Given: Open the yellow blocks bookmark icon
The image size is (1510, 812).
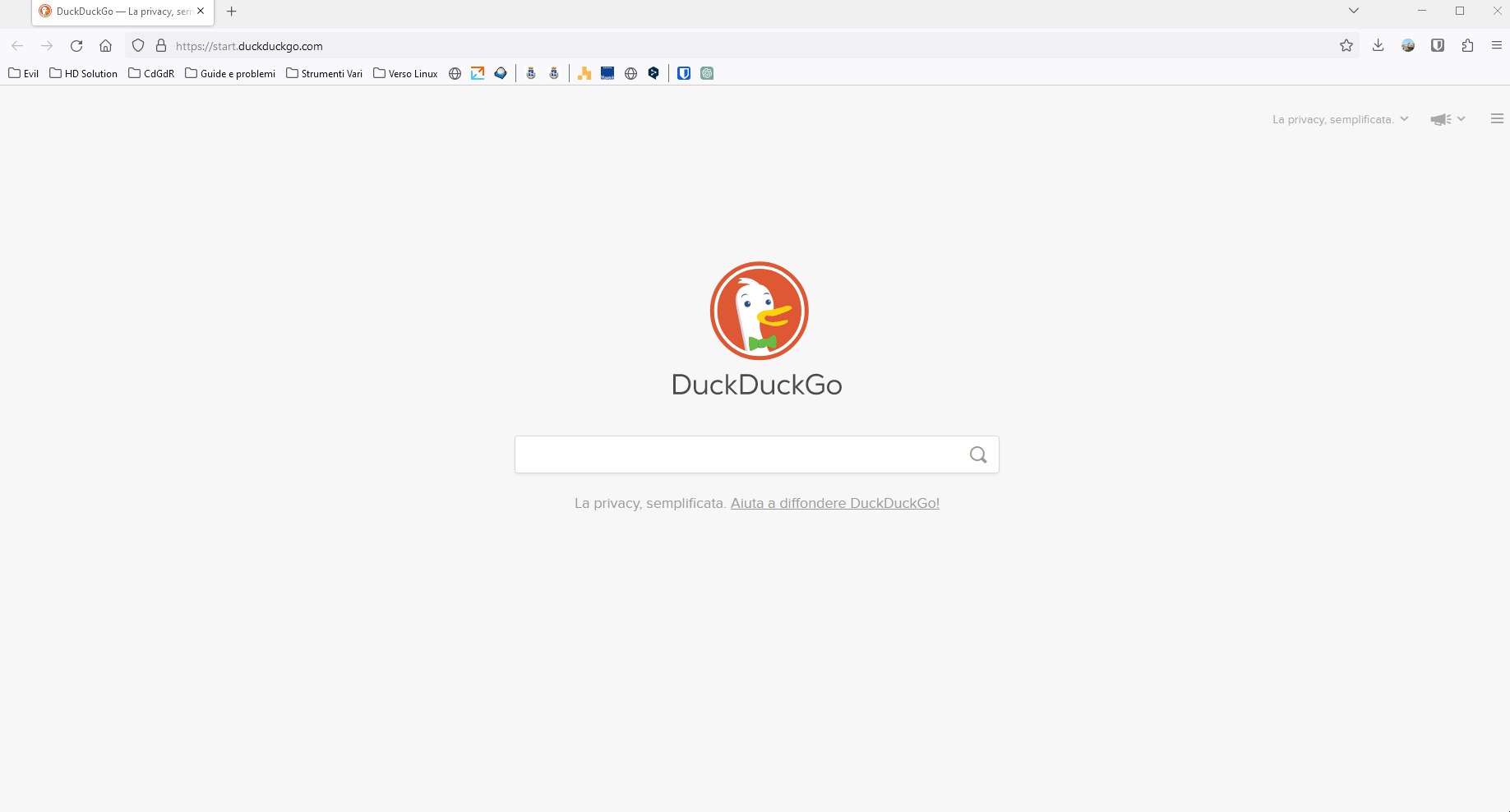Looking at the screenshot, I should pyautogui.click(x=584, y=73).
